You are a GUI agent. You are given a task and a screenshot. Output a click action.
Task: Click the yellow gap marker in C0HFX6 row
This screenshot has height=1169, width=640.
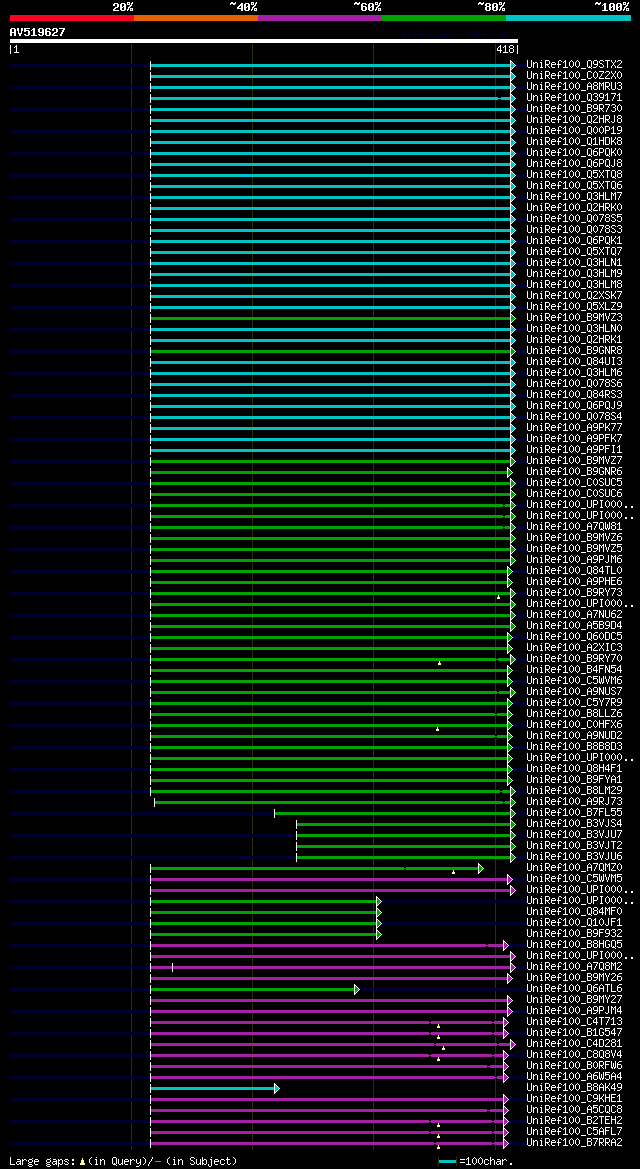pyautogui.click(x=437, y=729)
